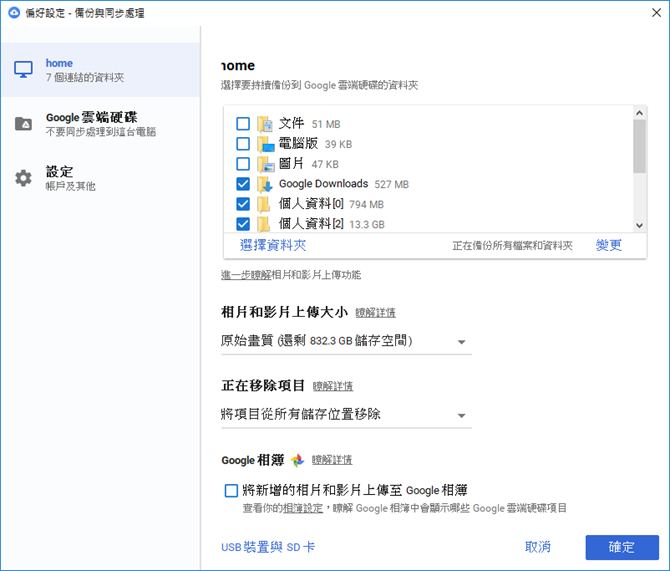Close the preferences window
The width and height of the screenshot is (670, 571).
coord(656,13)
